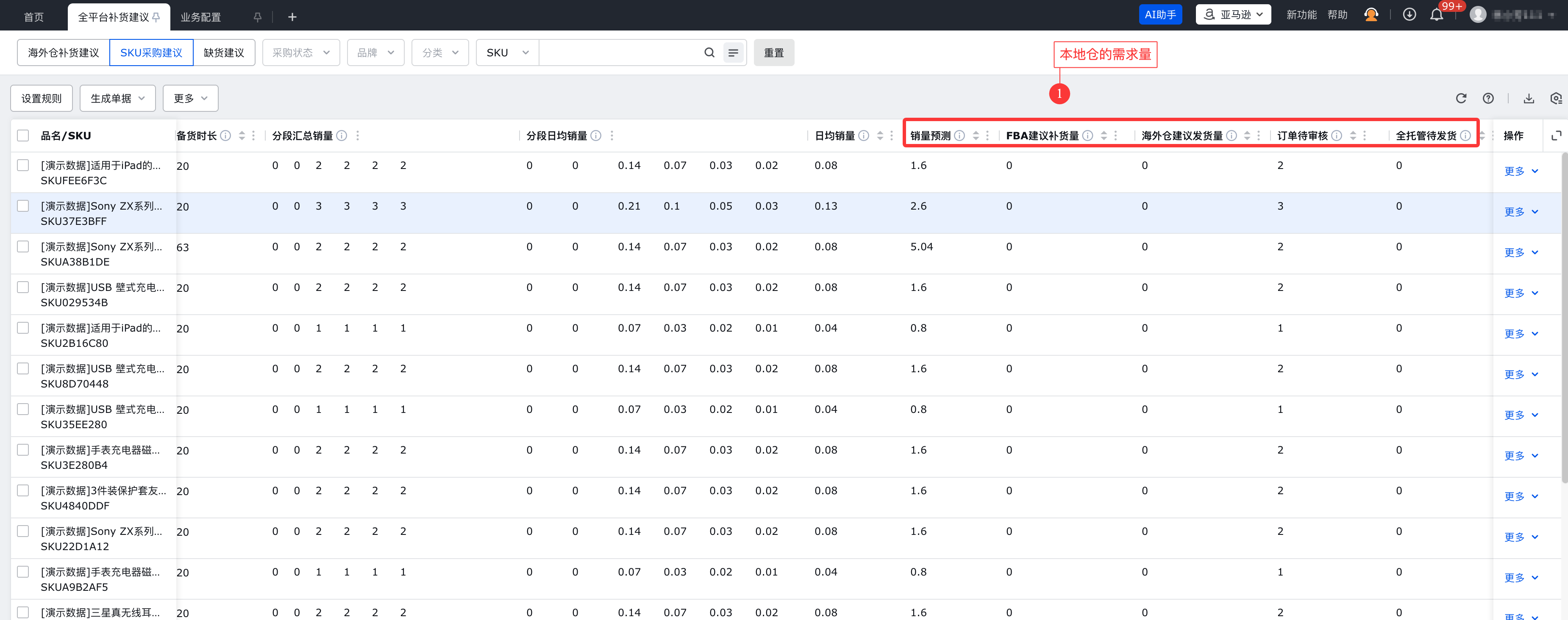This screenshot has width=1568, height=620.
Task: Click the export download icon above table
Action: 1529,98
